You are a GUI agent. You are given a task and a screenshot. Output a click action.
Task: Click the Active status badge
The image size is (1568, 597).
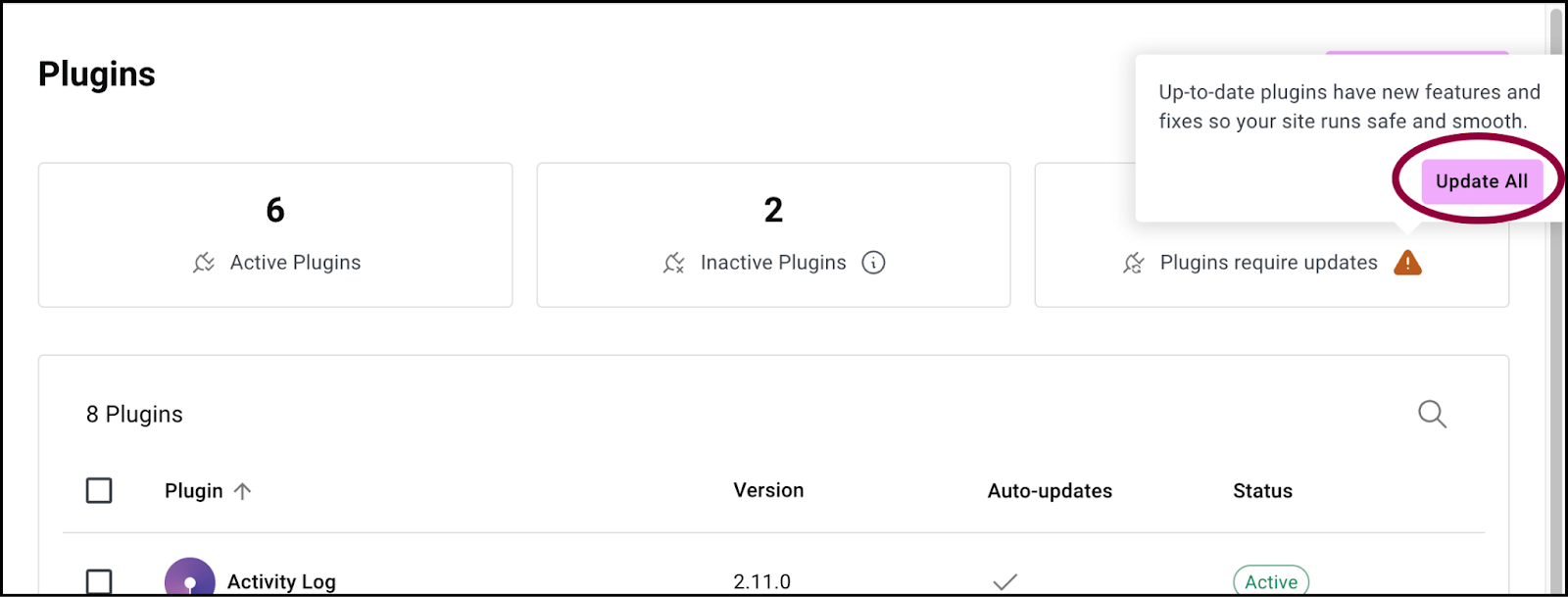tap(1271, 580)
